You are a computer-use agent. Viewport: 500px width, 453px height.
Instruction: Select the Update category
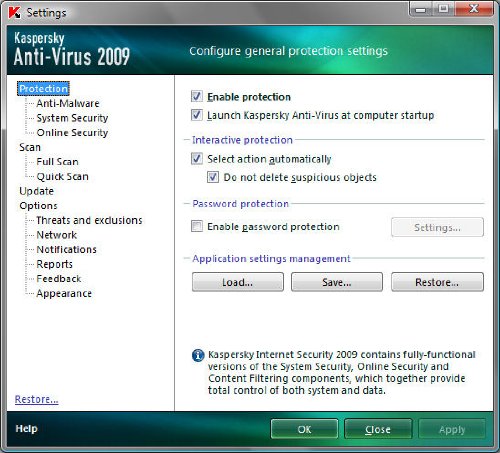click(x=36, y=191)
